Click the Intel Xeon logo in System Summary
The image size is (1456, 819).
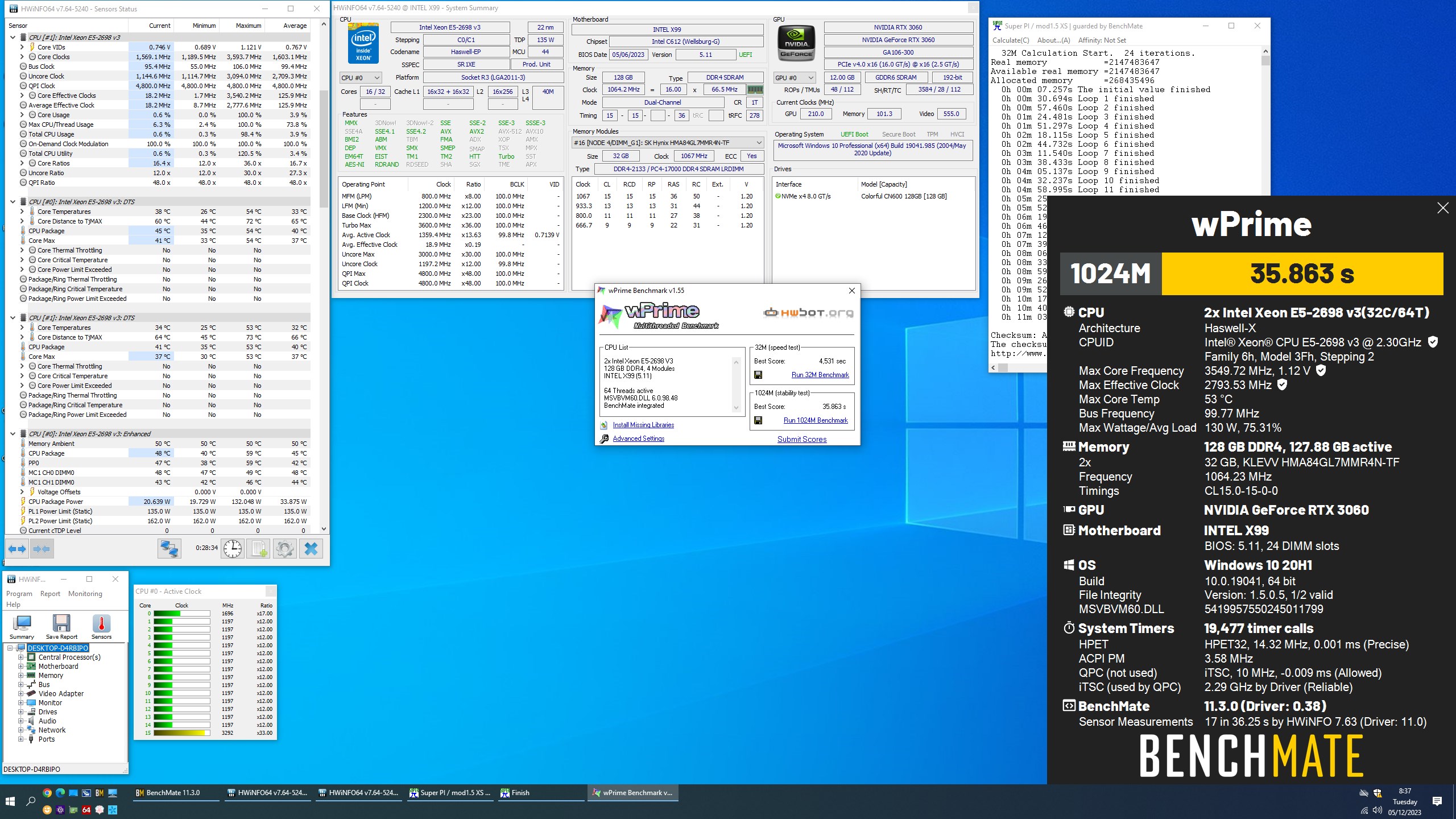pos(363,43)
